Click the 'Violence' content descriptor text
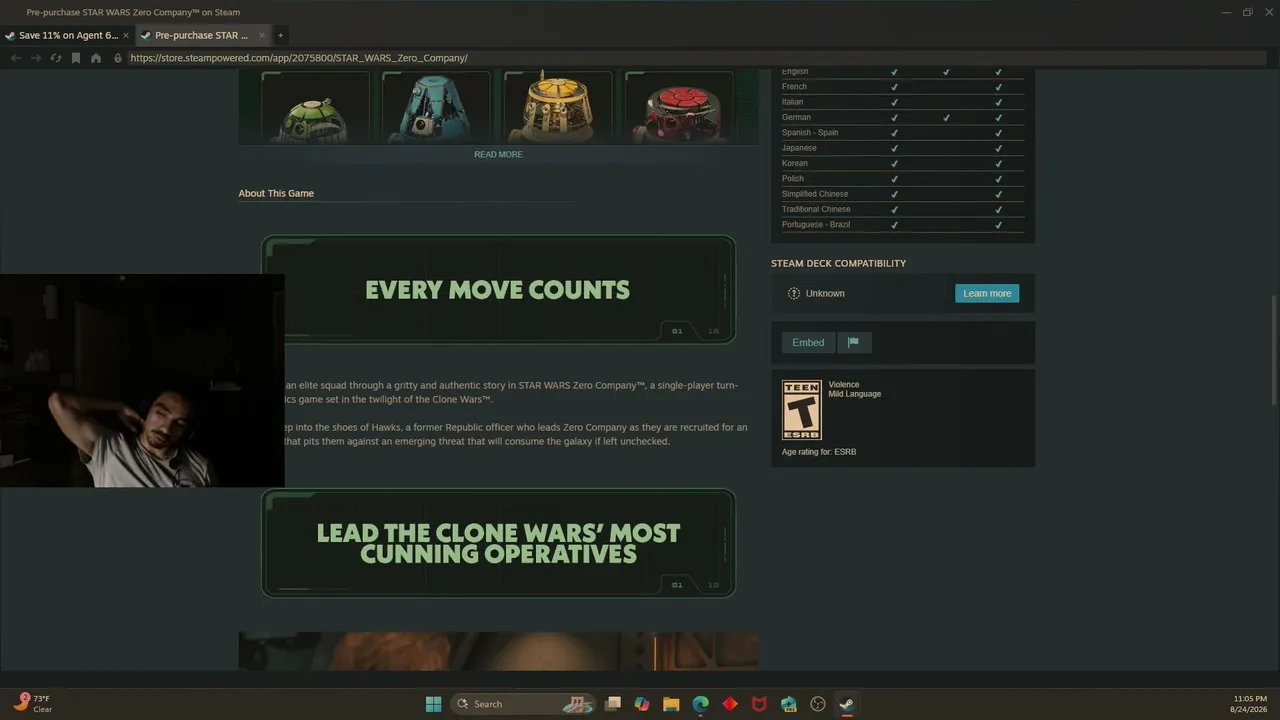This screenshot has width=1280, height=720. [844, 385]
